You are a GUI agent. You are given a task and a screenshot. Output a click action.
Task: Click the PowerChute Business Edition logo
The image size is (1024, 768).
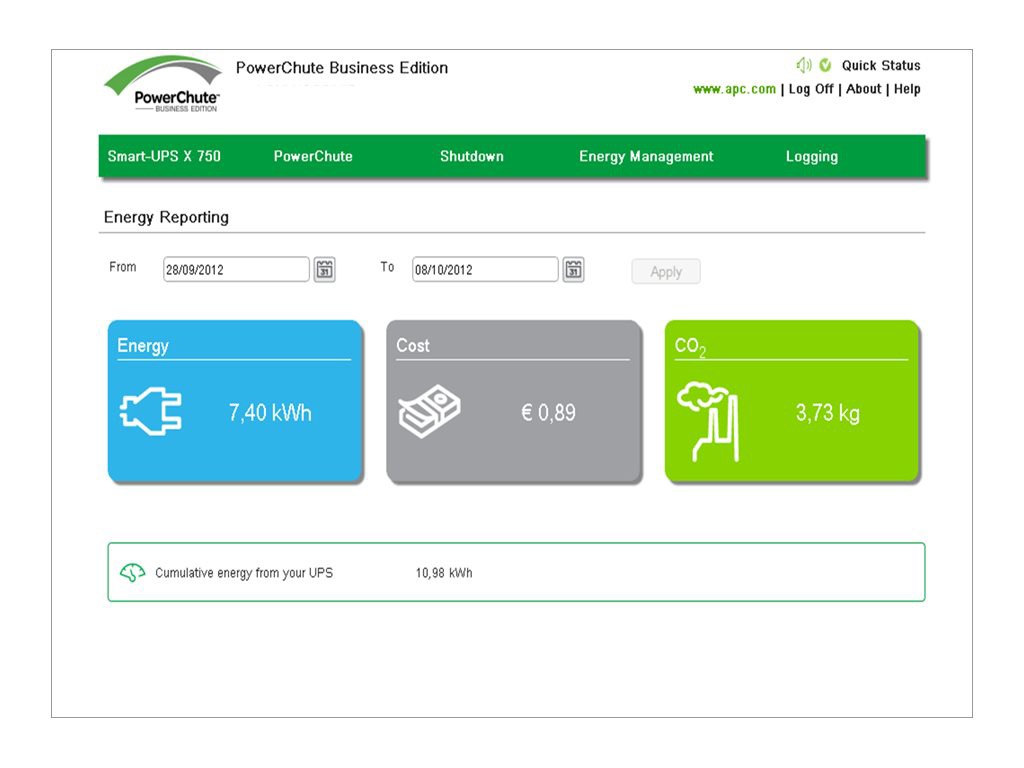(x=163, y=85)
